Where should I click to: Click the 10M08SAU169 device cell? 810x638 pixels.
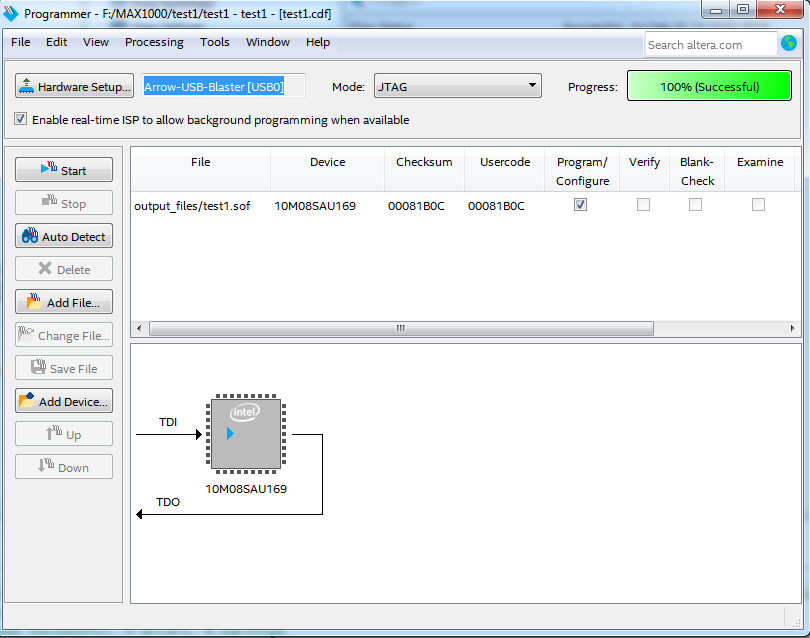[315, 206]
